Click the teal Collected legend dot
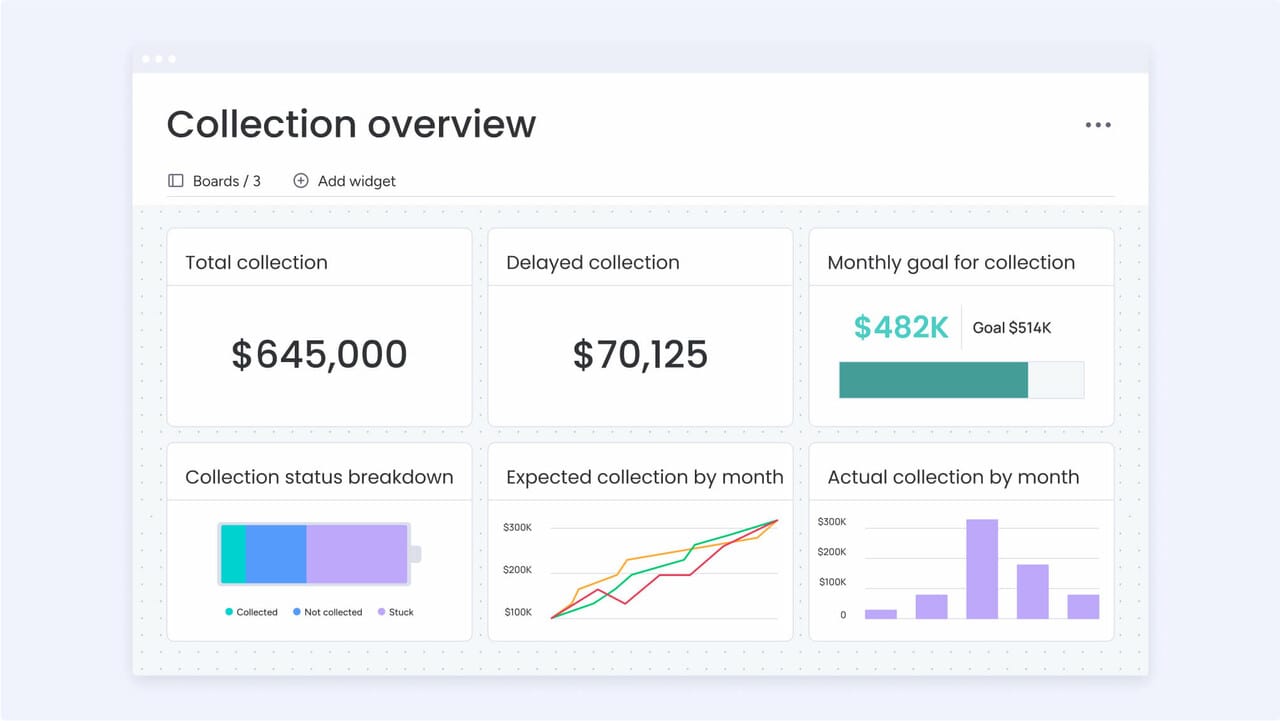This screenshot has width=1280, height=721. 228,611
